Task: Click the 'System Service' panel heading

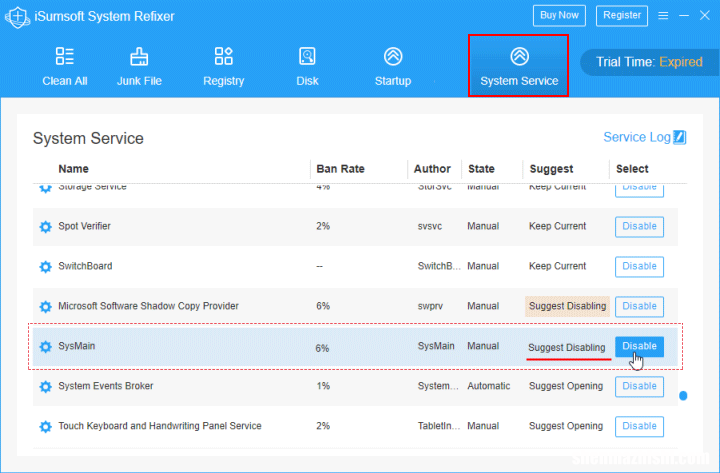Action: pos(88,138)
